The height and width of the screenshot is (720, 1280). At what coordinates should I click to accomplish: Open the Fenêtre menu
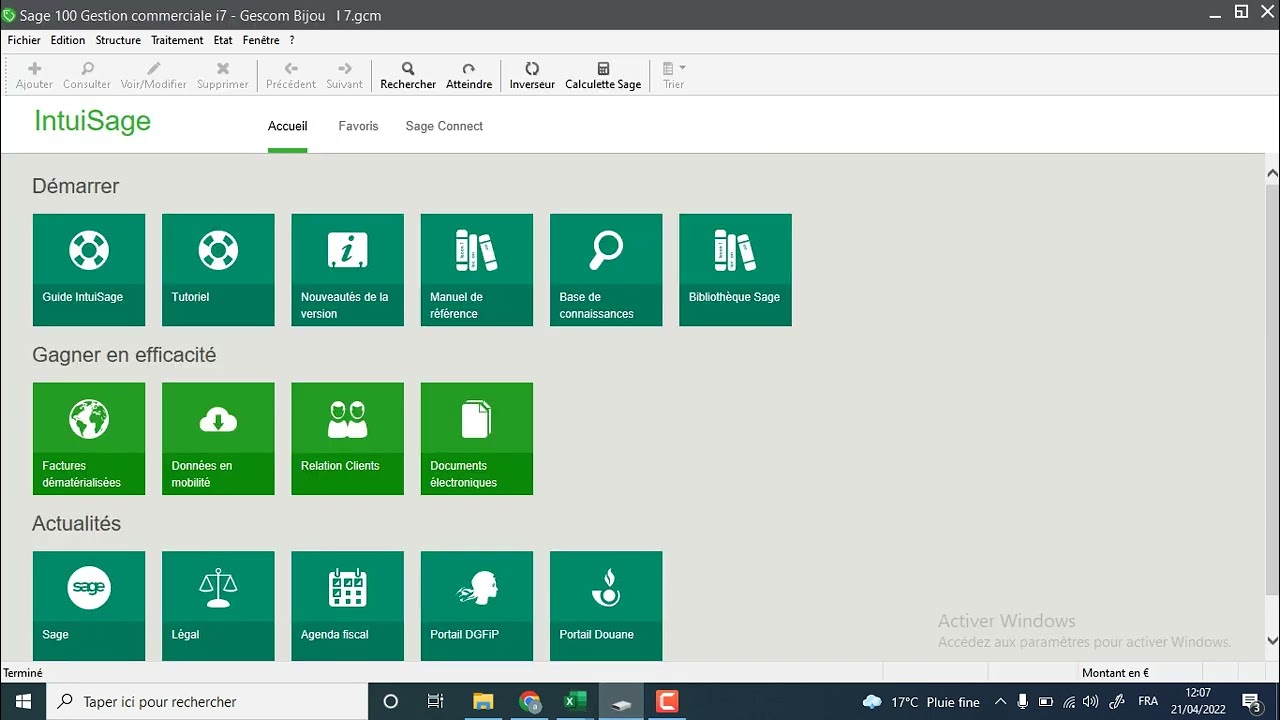pos(261,40)
